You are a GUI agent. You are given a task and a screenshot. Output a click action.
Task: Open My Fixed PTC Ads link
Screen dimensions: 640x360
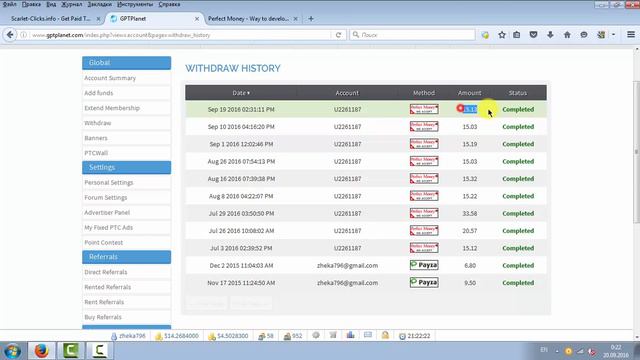(x=109, y=227)
